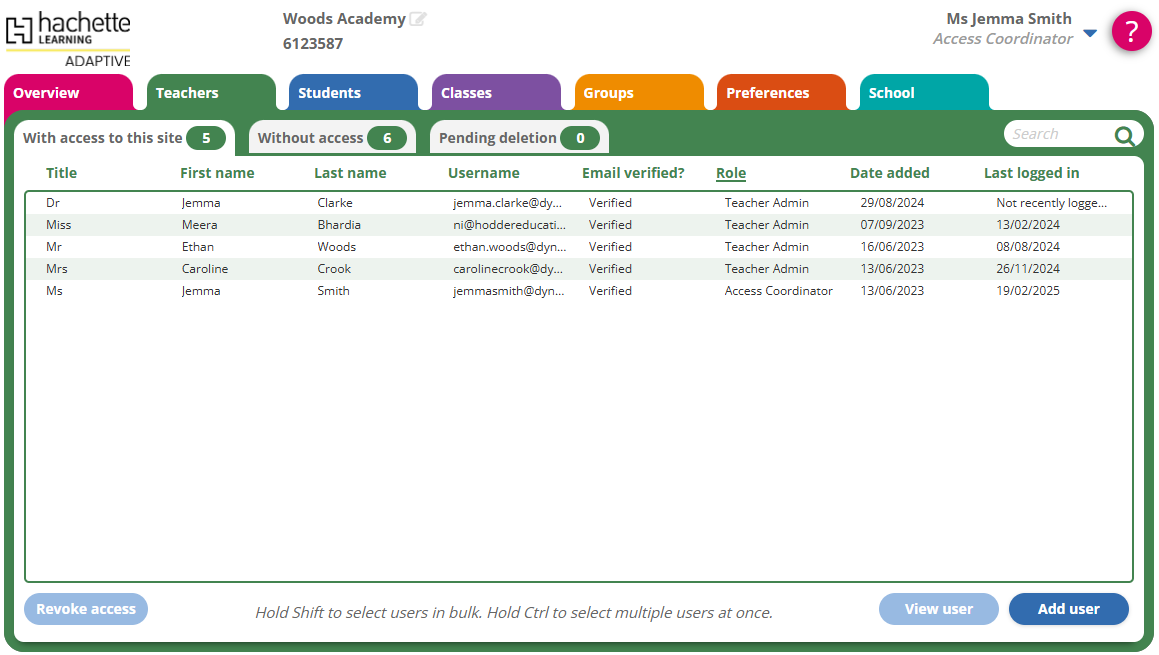1159x655 pixels.
Task: Click the Hachette Learning Adaptive logo
Action: (x=68, y=38)
